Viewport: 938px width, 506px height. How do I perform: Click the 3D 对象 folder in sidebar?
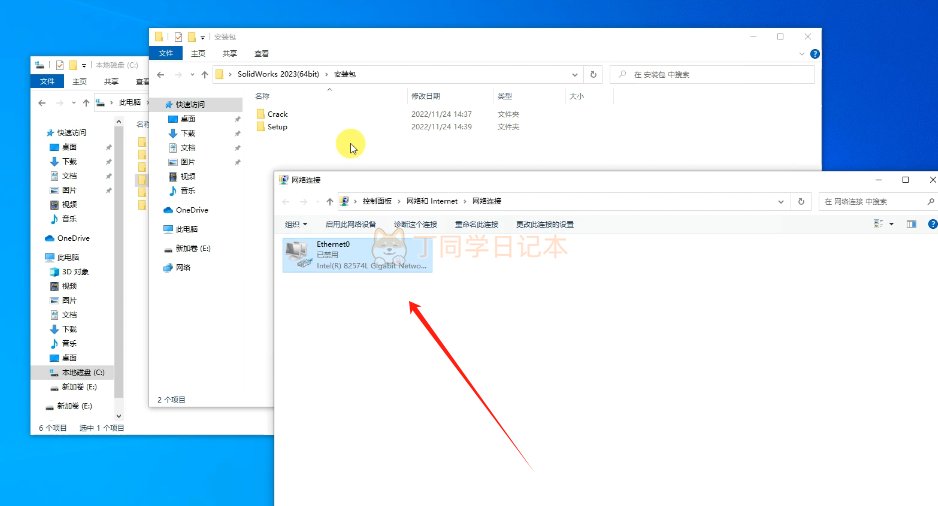pos(75,272)
